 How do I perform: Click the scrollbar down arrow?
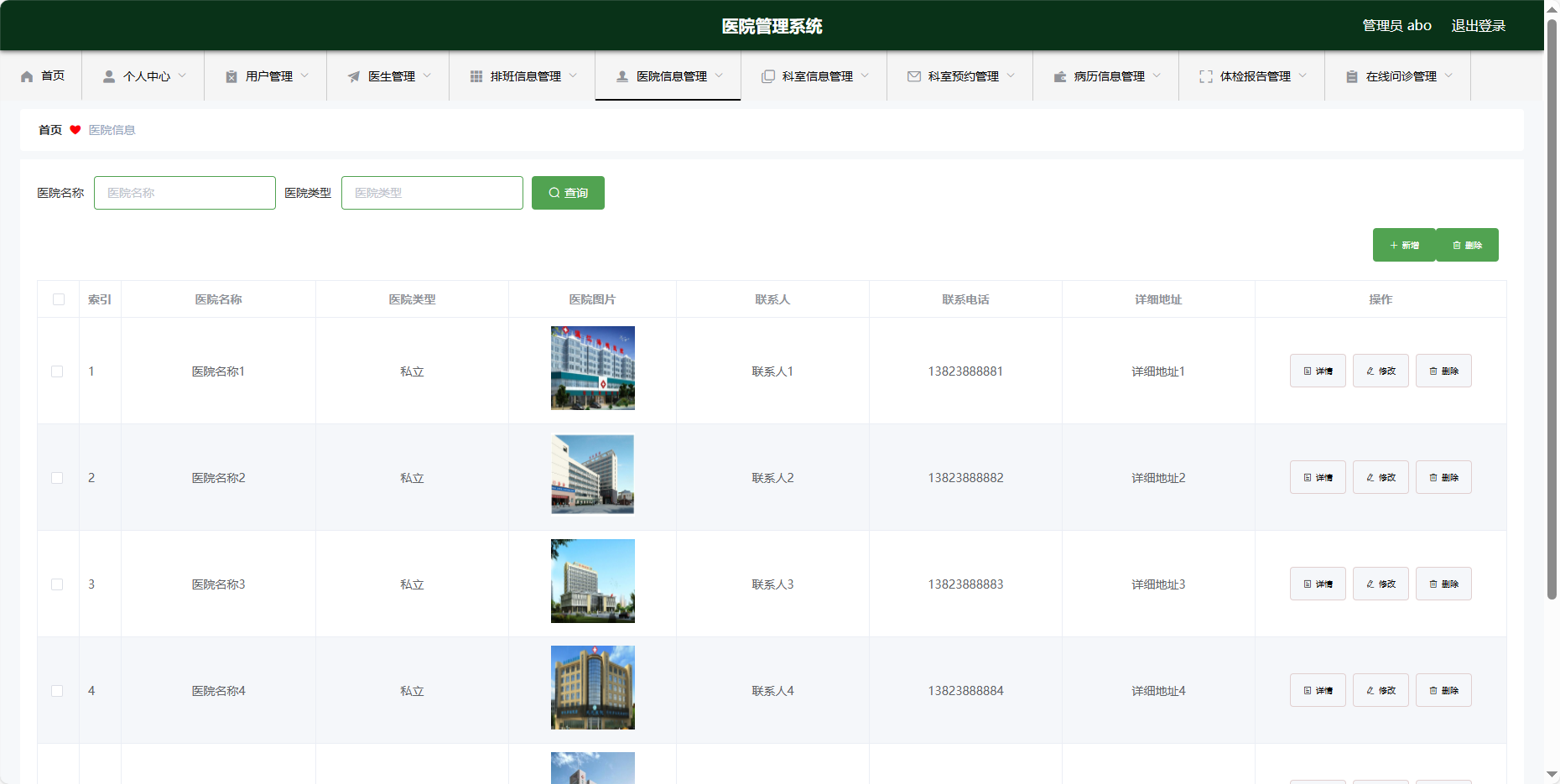(x=1552, y=775)
